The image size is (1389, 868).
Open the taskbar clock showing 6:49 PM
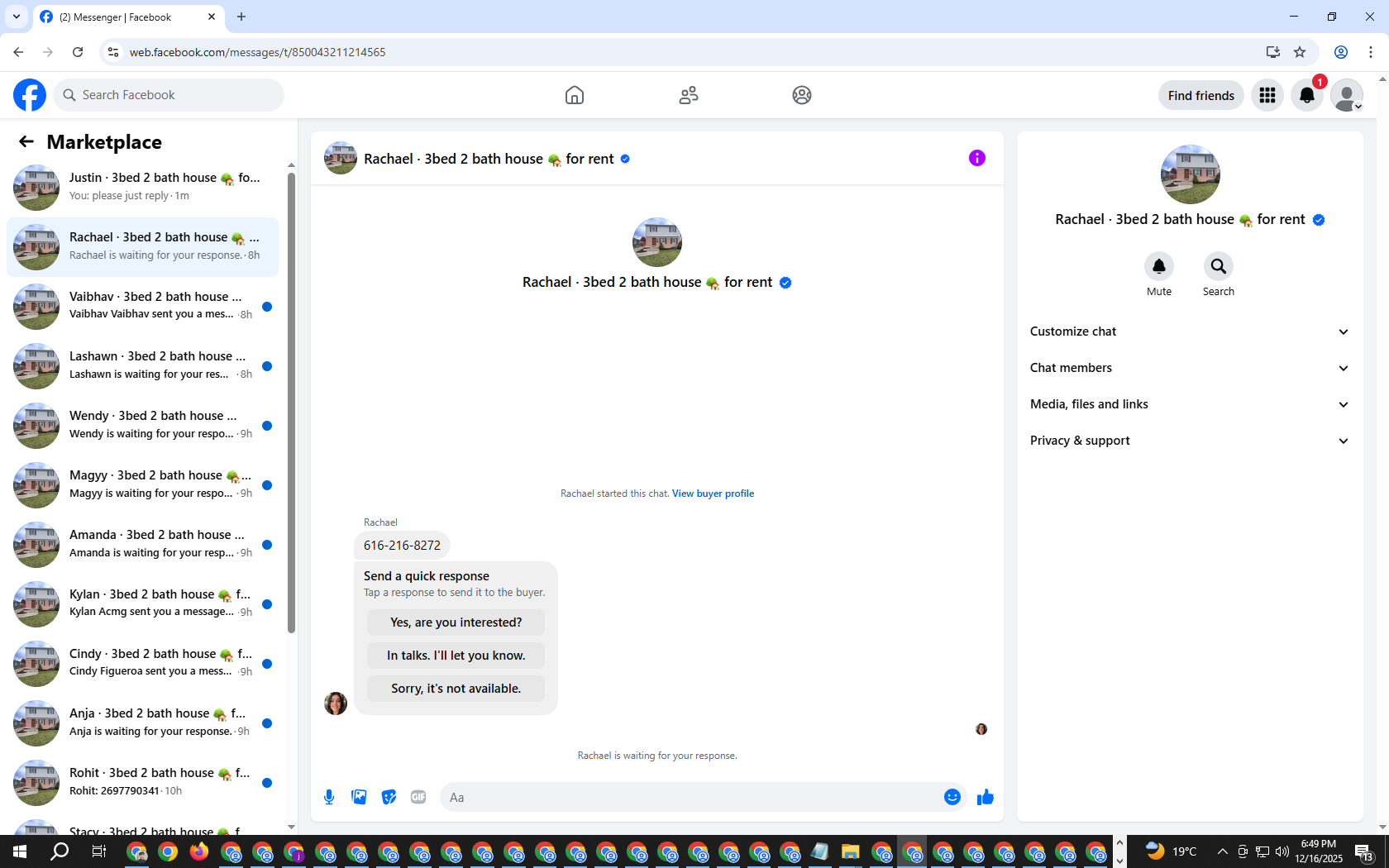1319,851
